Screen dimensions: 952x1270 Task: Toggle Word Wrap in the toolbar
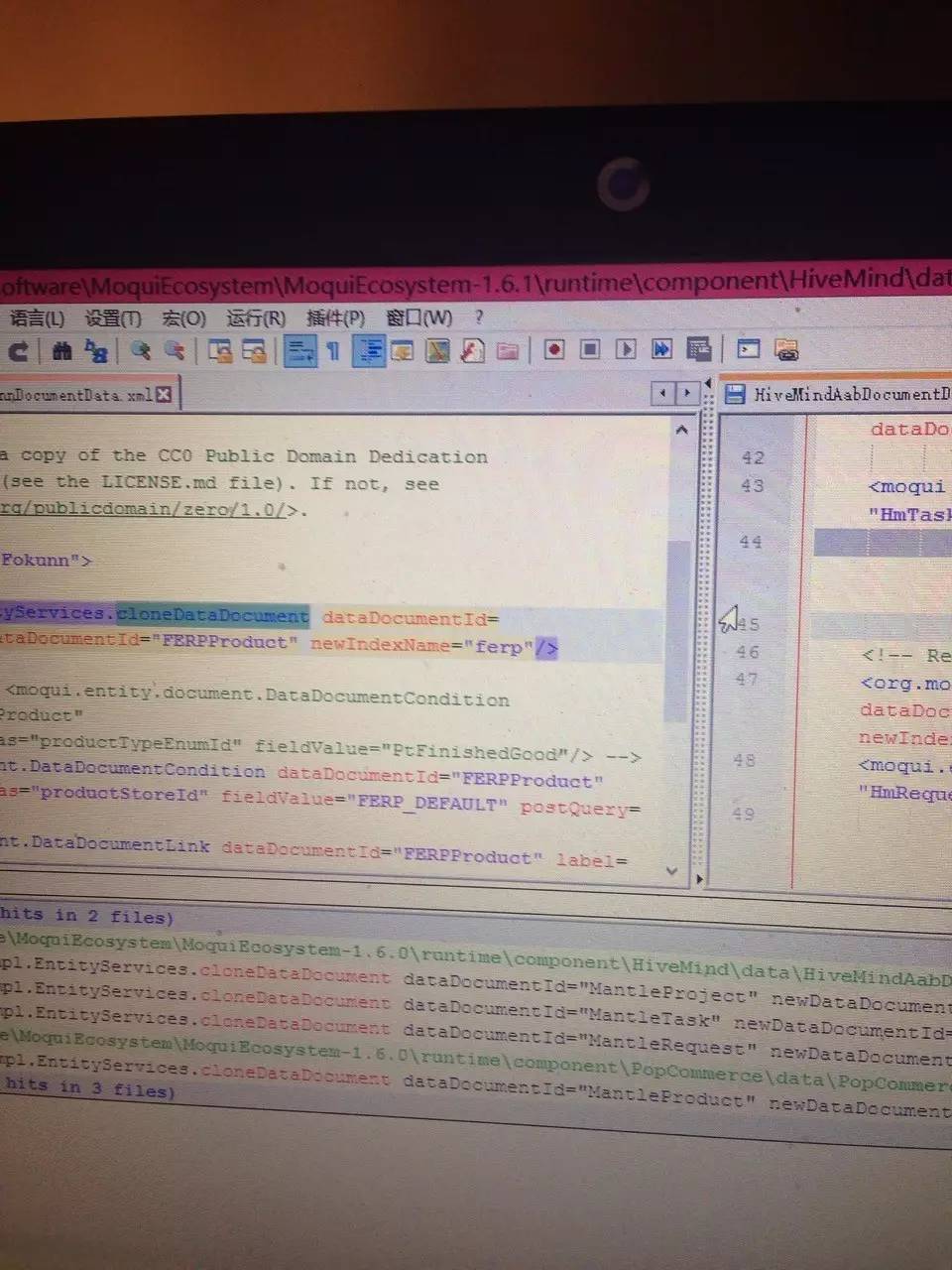[299, 350]
